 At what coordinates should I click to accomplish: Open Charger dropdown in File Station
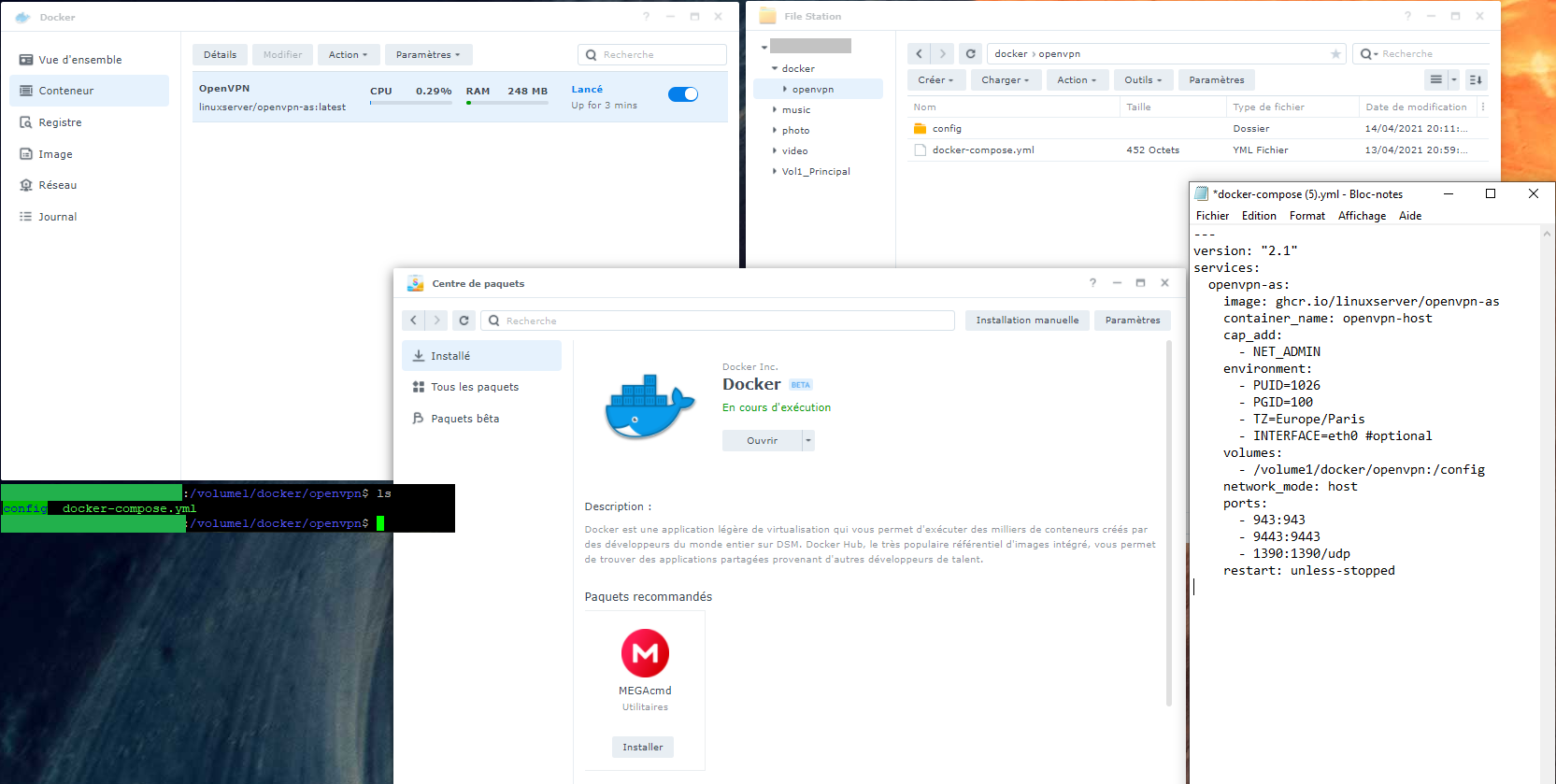click(x=1006, y=80)
